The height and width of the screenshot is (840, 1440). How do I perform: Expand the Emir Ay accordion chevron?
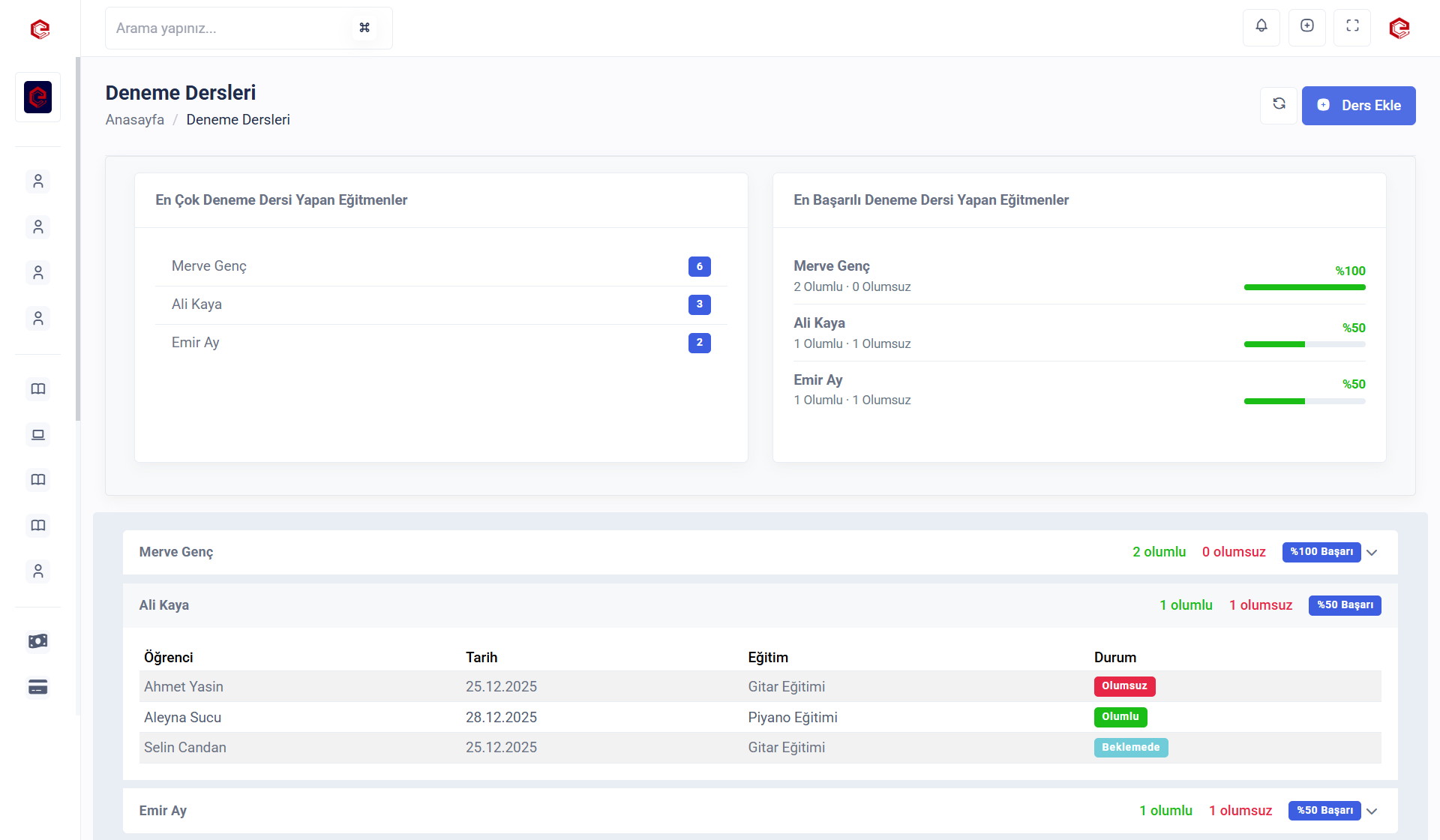tap(1372, 811)
